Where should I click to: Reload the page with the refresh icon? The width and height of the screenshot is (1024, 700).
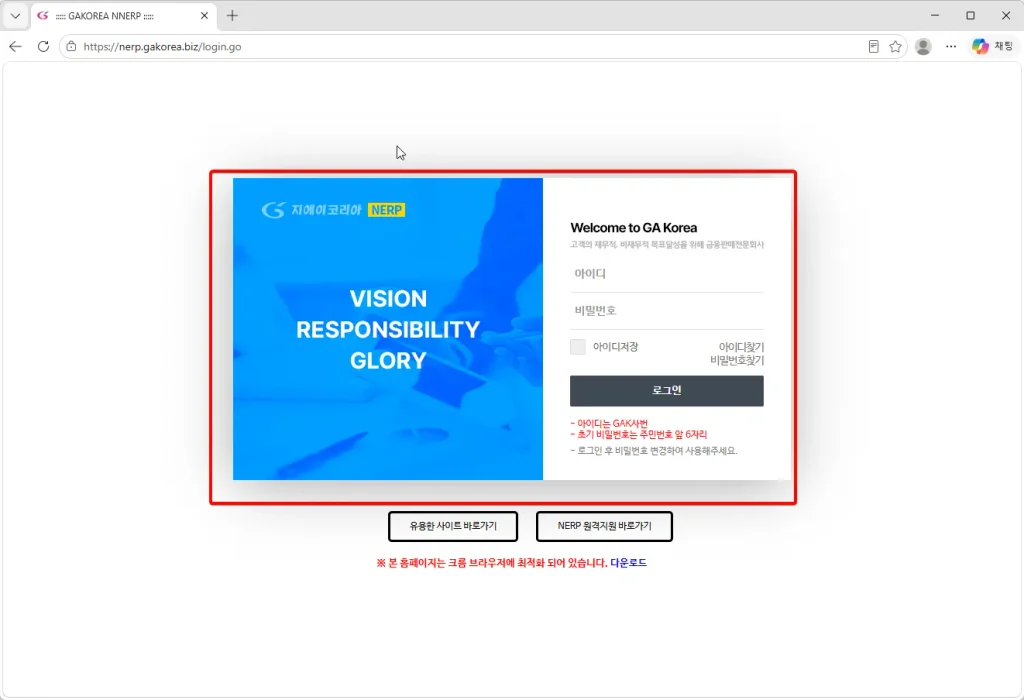point(43,46)
